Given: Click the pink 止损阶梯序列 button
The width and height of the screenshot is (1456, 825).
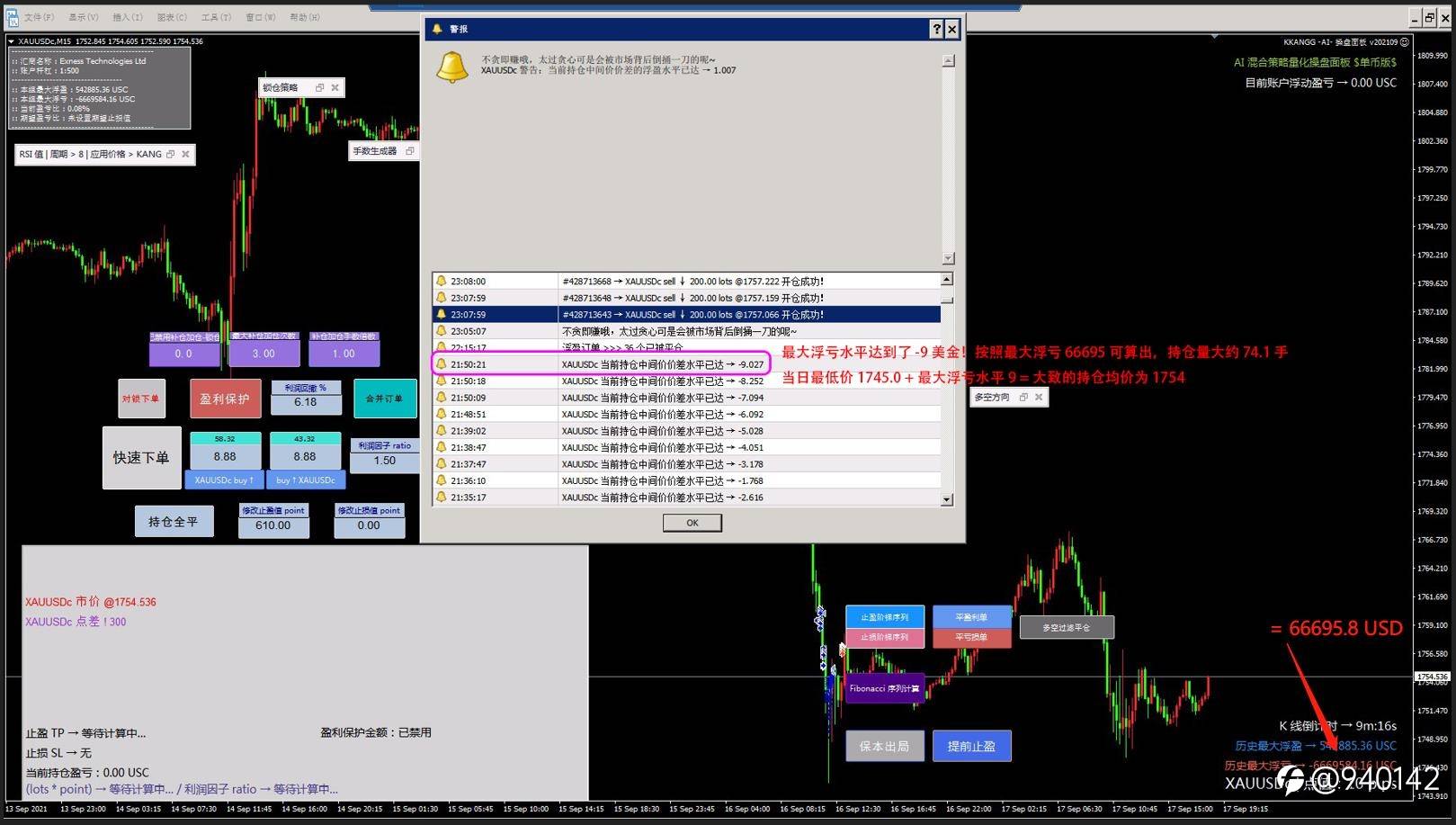Looking at the screenshot, I should click(x=885, y=638).
